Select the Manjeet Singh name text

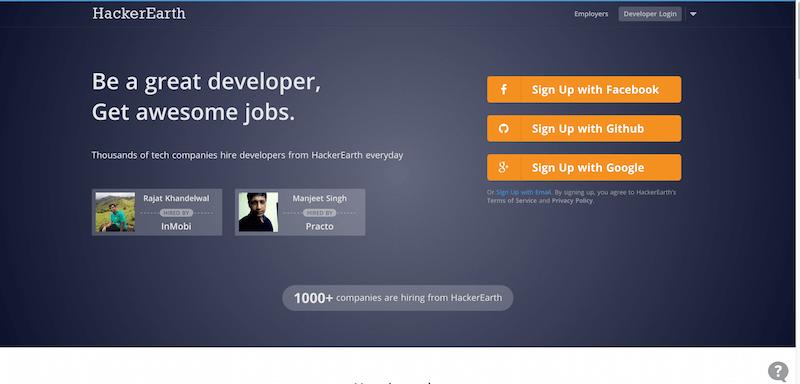(x=319, y=198)
